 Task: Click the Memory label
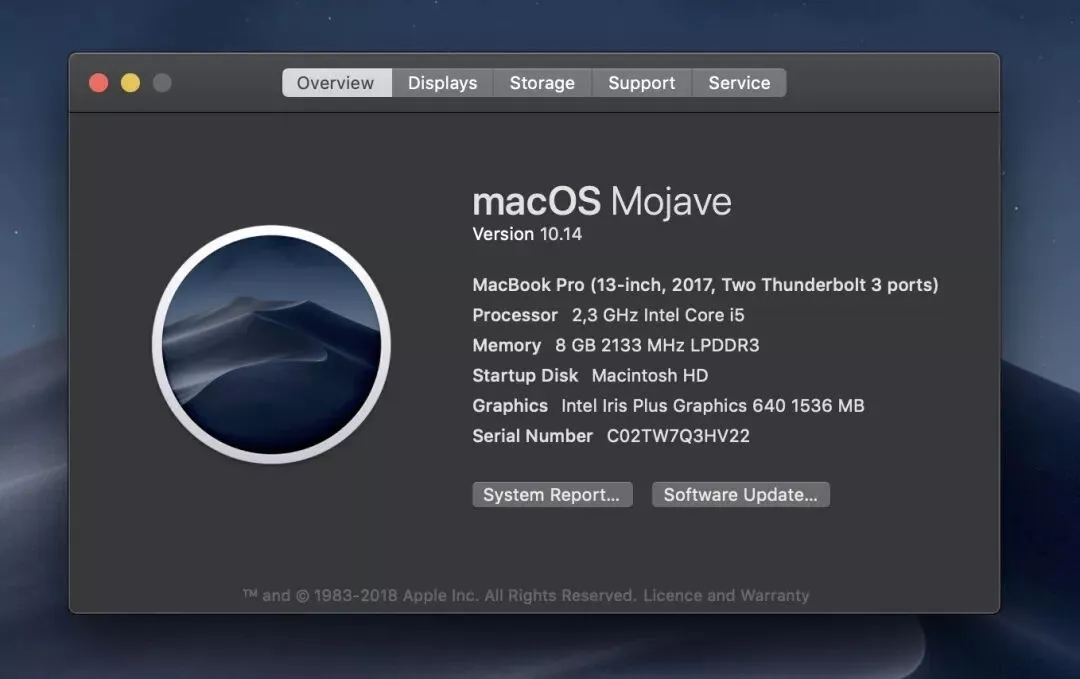(507, 346)
